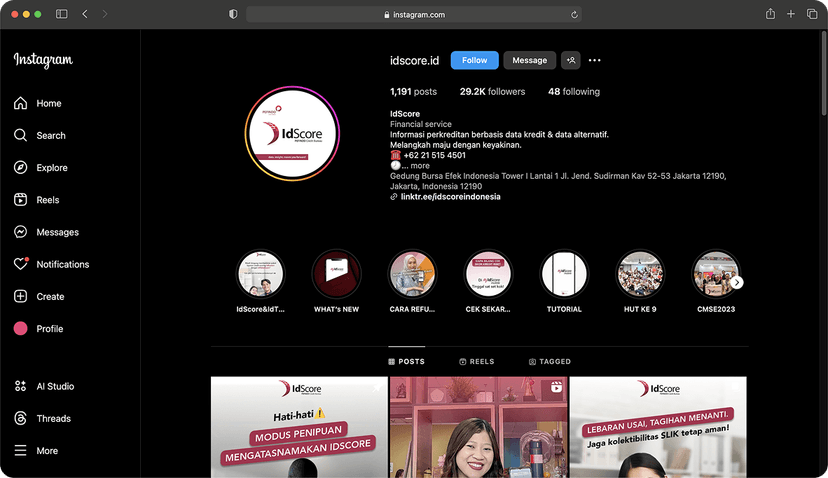
Task: Open AI Studio from sidebar
Action: [44, 387]
